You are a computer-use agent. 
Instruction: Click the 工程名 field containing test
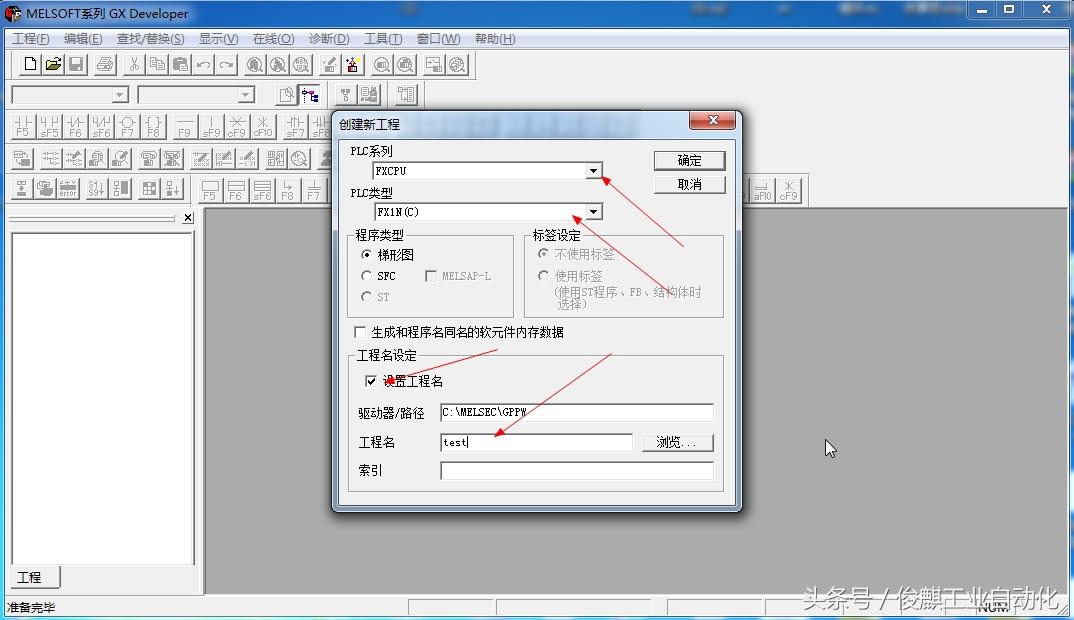[x=536, y=443]
